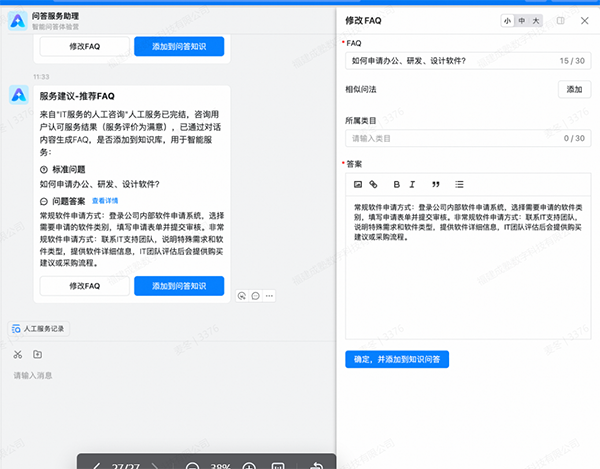
Task: Select the 小 size option
Action: click(507, 21)
